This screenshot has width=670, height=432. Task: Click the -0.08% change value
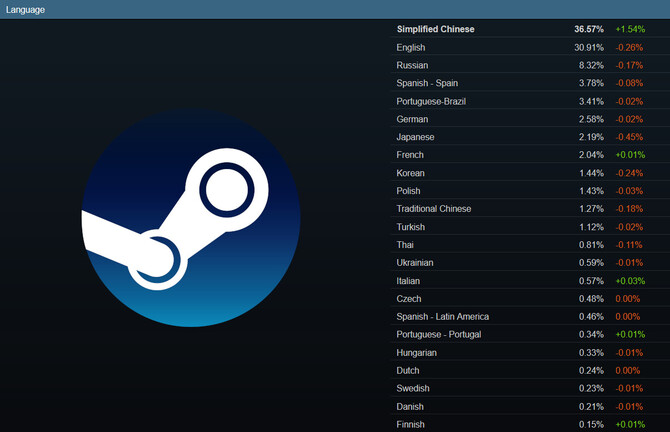click(629, 83)
